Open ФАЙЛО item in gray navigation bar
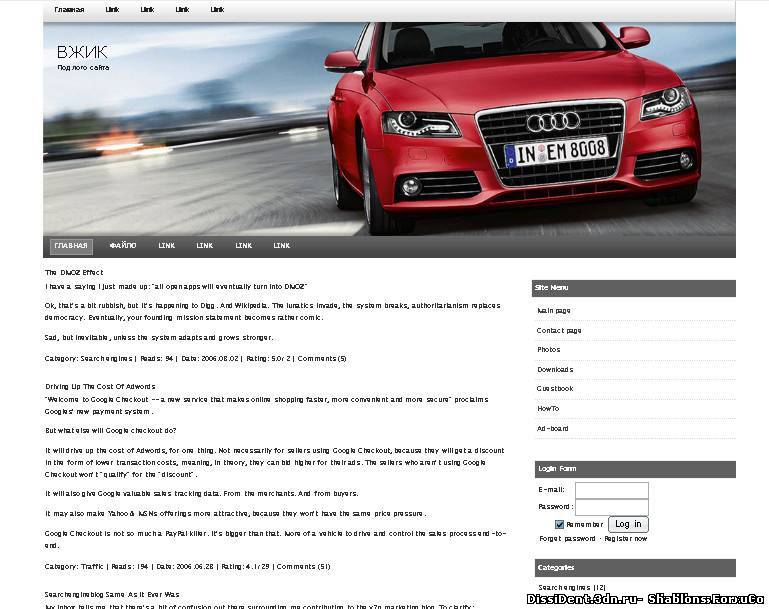 click(123, 245)
